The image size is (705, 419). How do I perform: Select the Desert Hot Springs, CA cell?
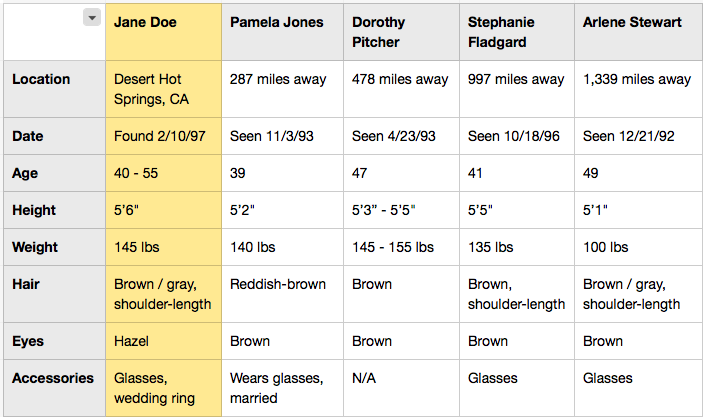tap(162, 89)
